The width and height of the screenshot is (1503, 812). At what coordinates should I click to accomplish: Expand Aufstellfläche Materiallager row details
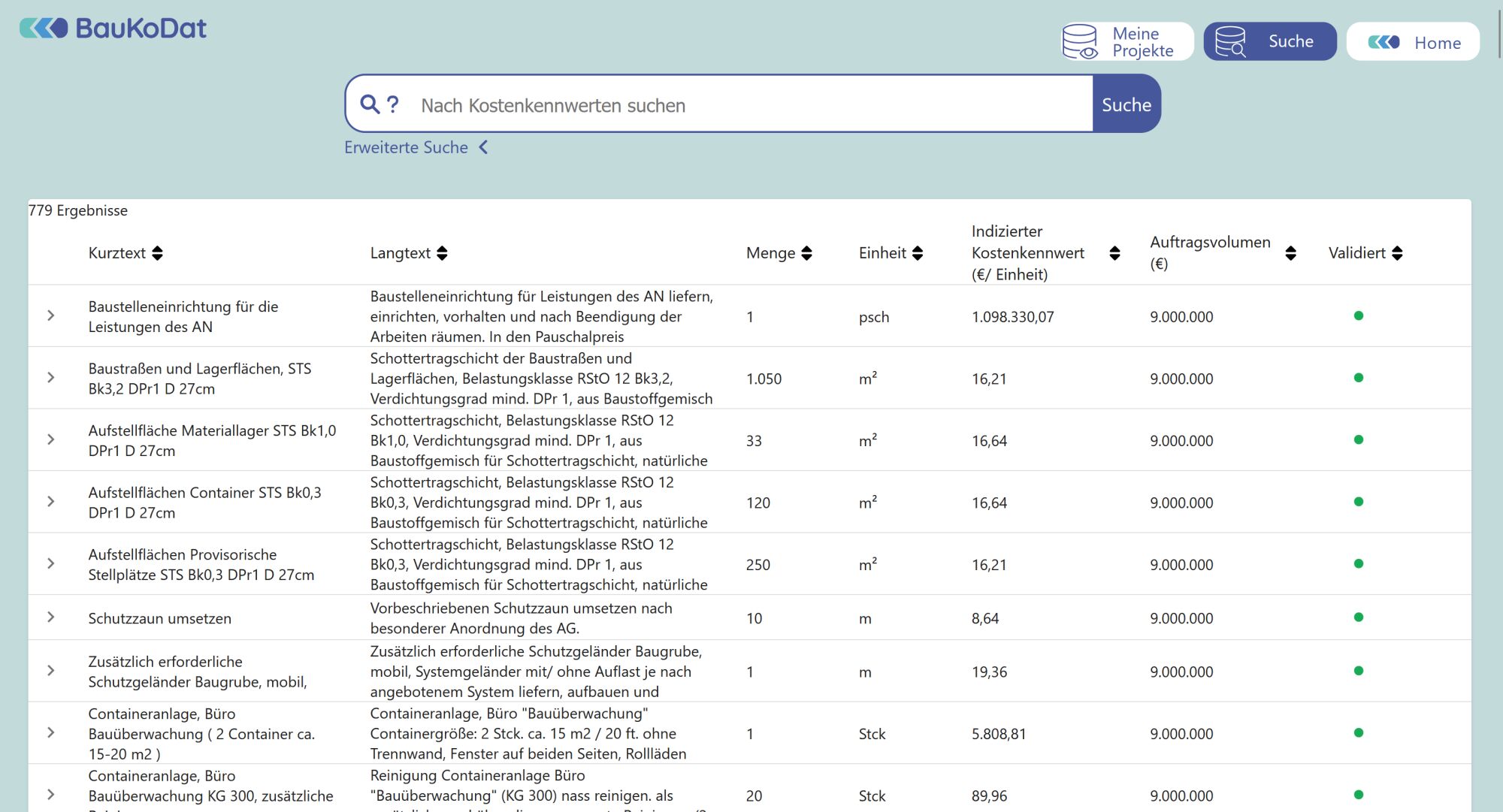[x=51, y=439]
